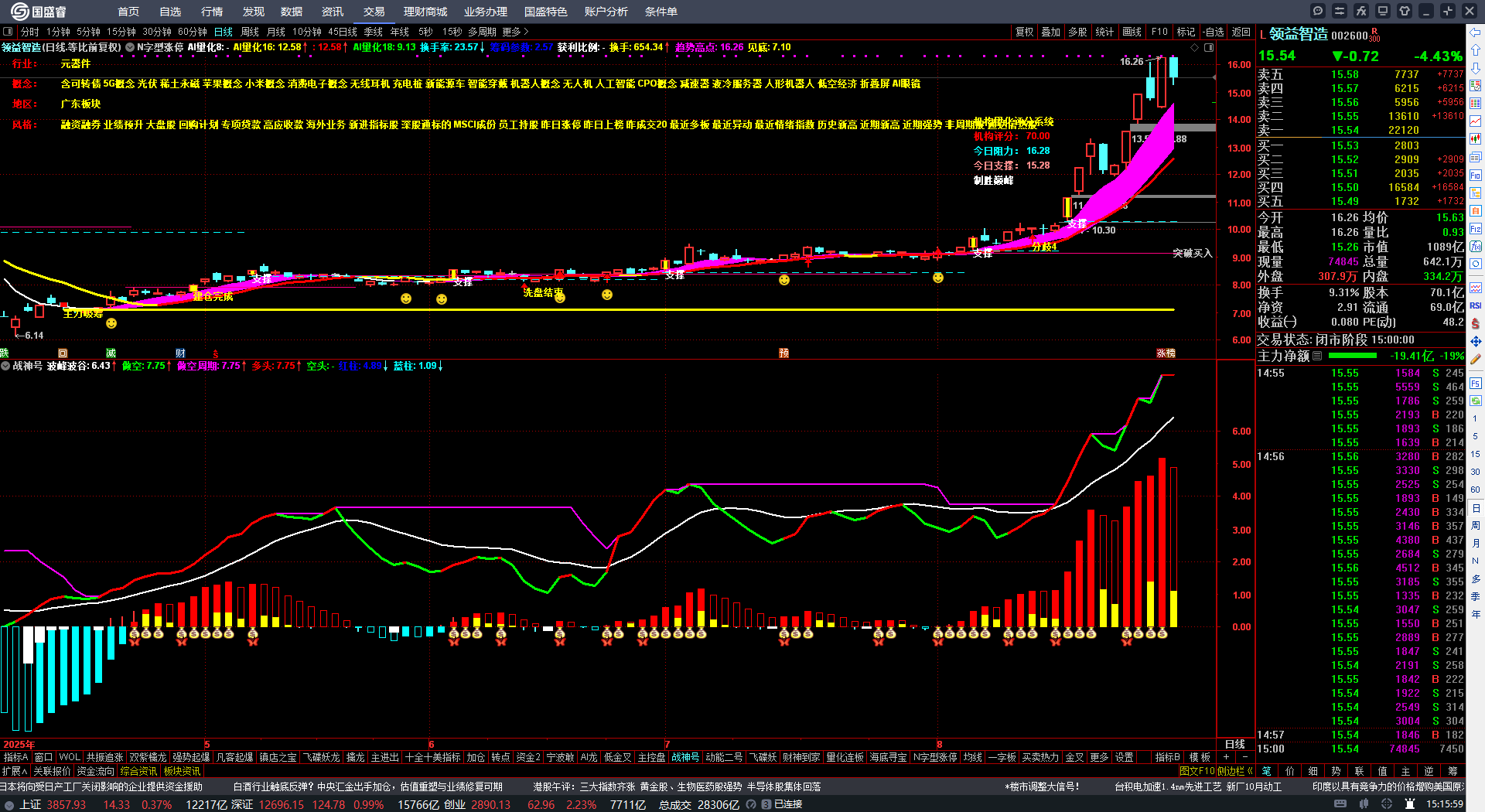Collapse the 侧边栏 sidebar toggle
1485x812 pixels.
coord(1235,771)
